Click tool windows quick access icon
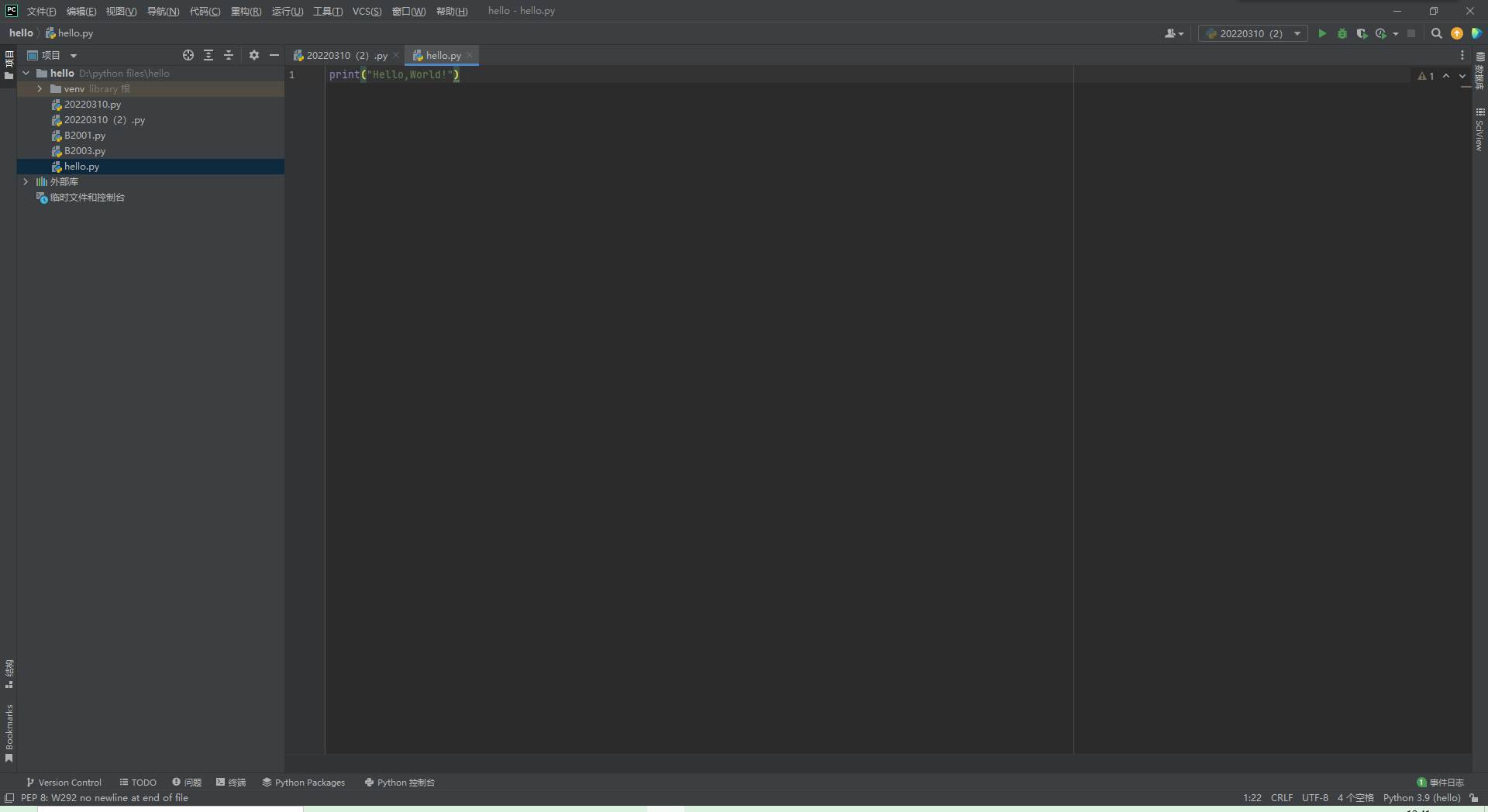 [x=9, y=798]
